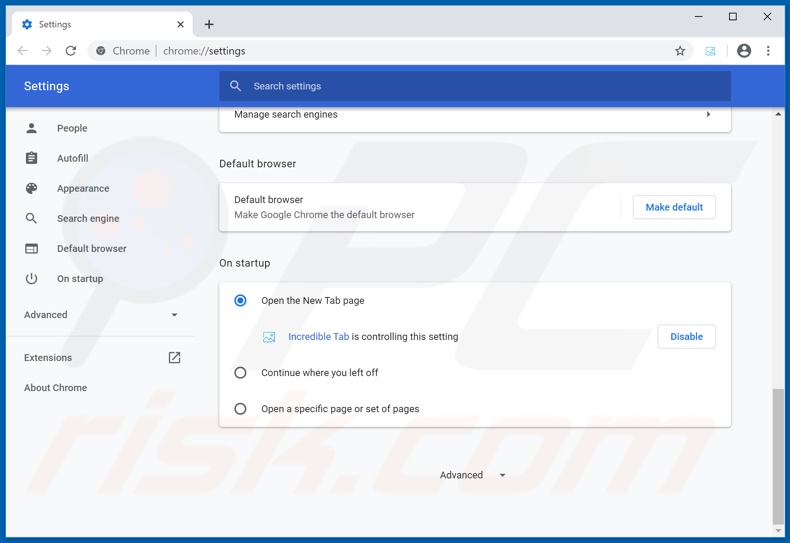Viewport: 790px width, 543px height.
Task: Reload the settings page
Action: pos(71,51)
